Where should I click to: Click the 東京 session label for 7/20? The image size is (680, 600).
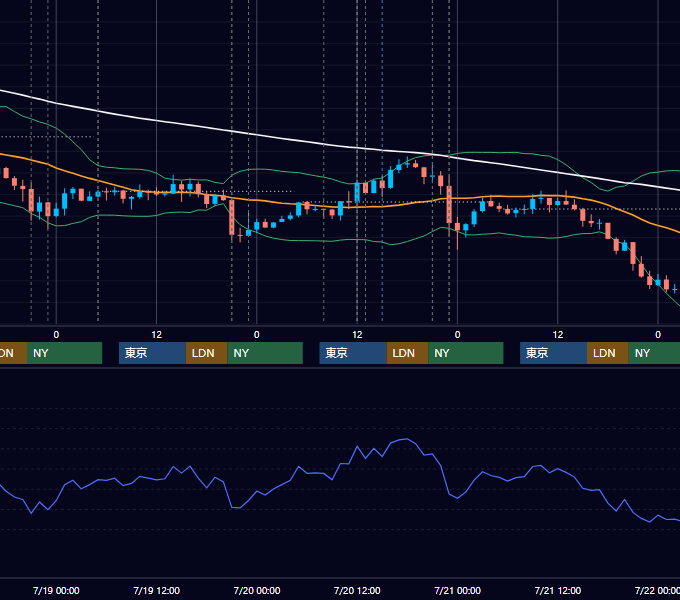point(353,353)
